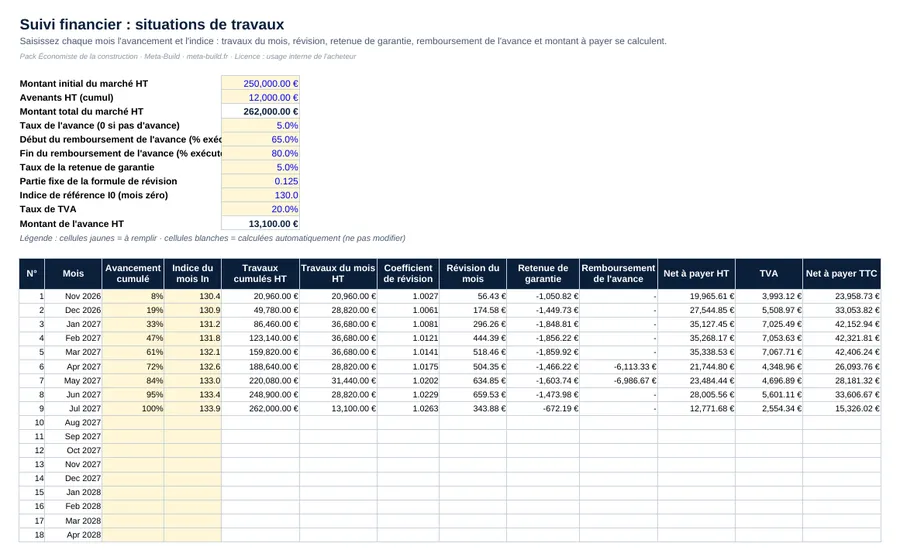Select the initial market amount 250,000.00 € cell
The image size is (900, 557).
point(260,83)
